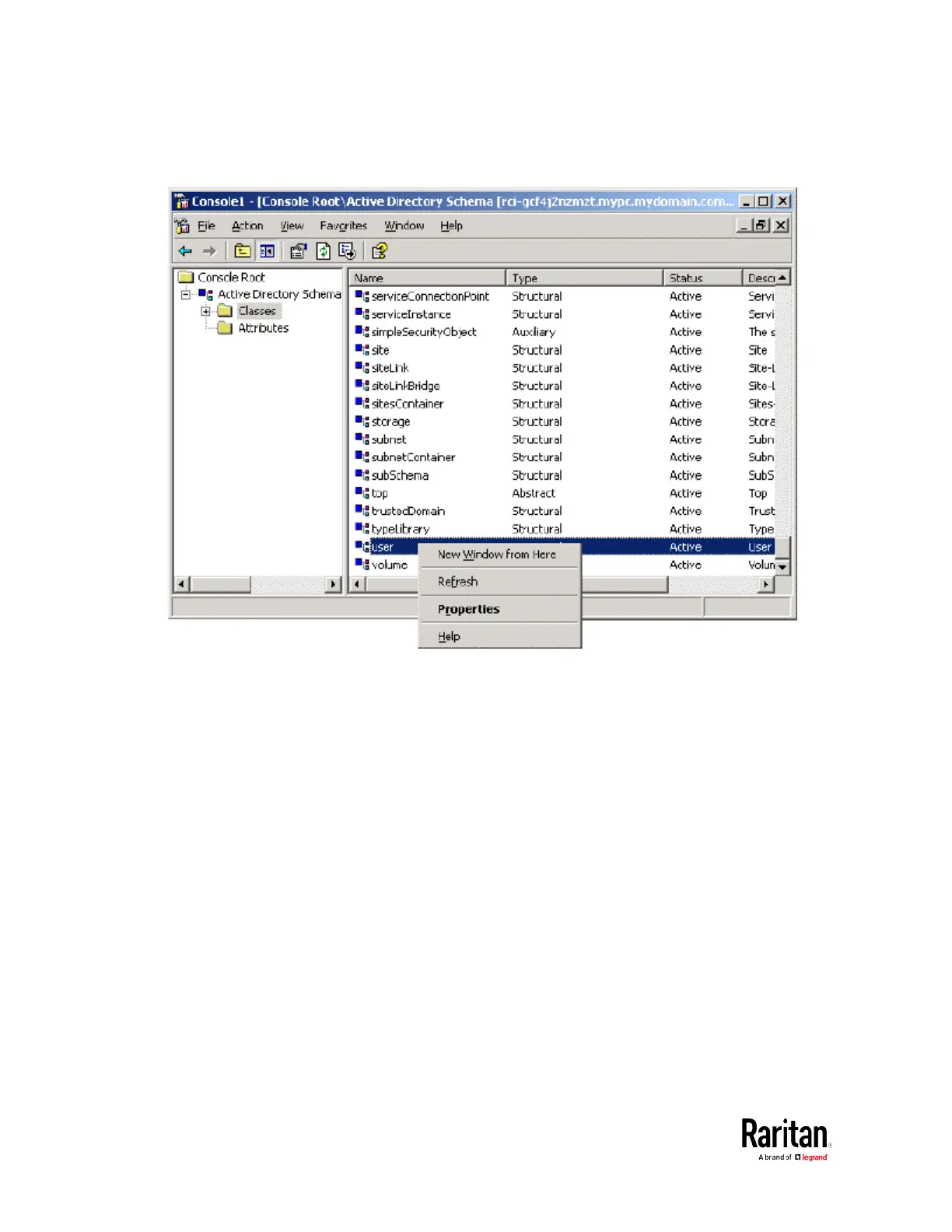Open the Properties toolbar icon
This screenshot has height=1232, width=952.
point(298,251)
